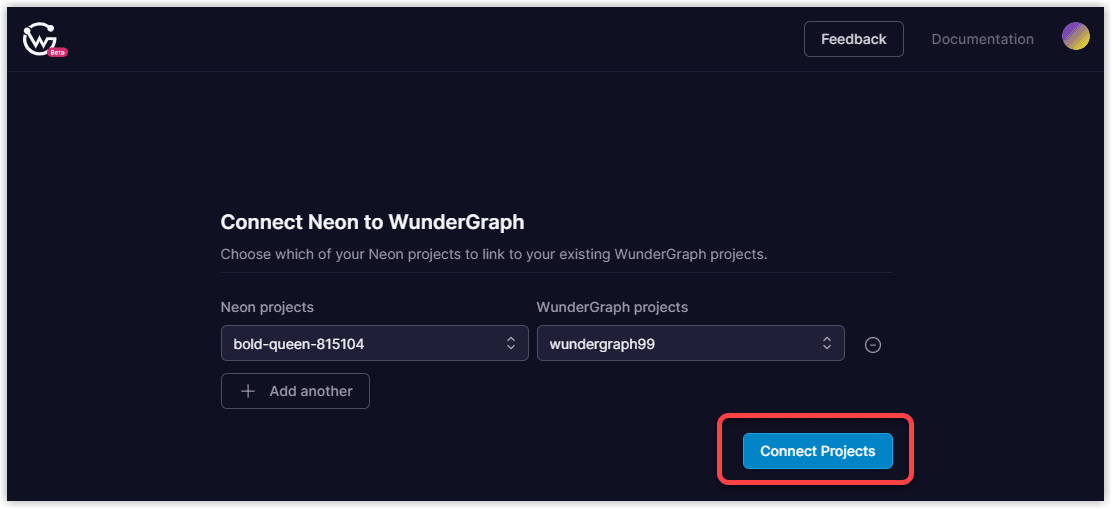Click the bold-queen-815104 selected value

[x=299, y=344]
